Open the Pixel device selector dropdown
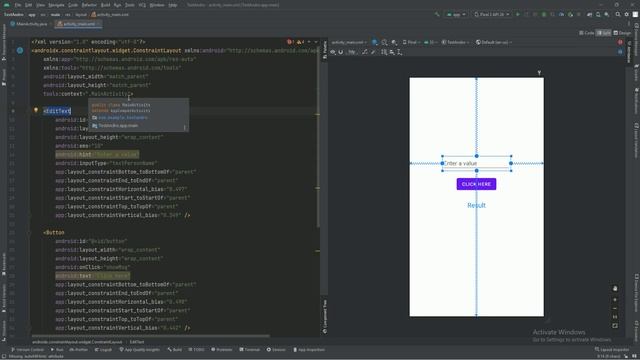Screen dimensions: 640x360 tap(492, 14)
